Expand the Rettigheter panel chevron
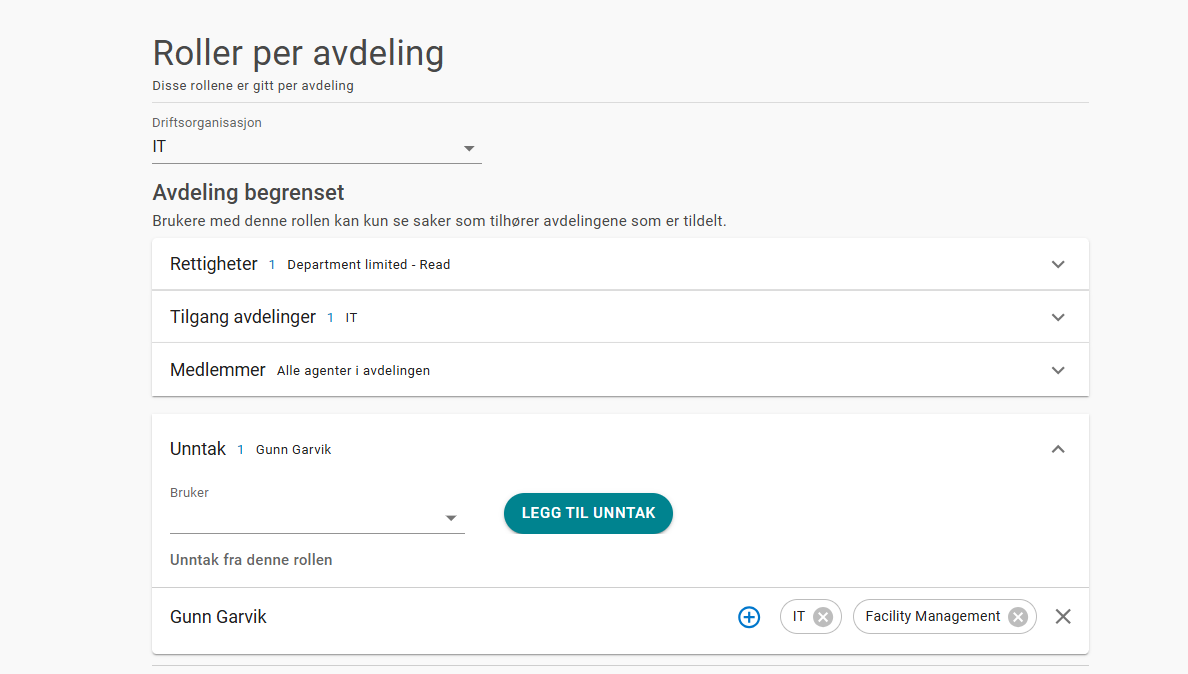1188x674 pixels. 1058,265
